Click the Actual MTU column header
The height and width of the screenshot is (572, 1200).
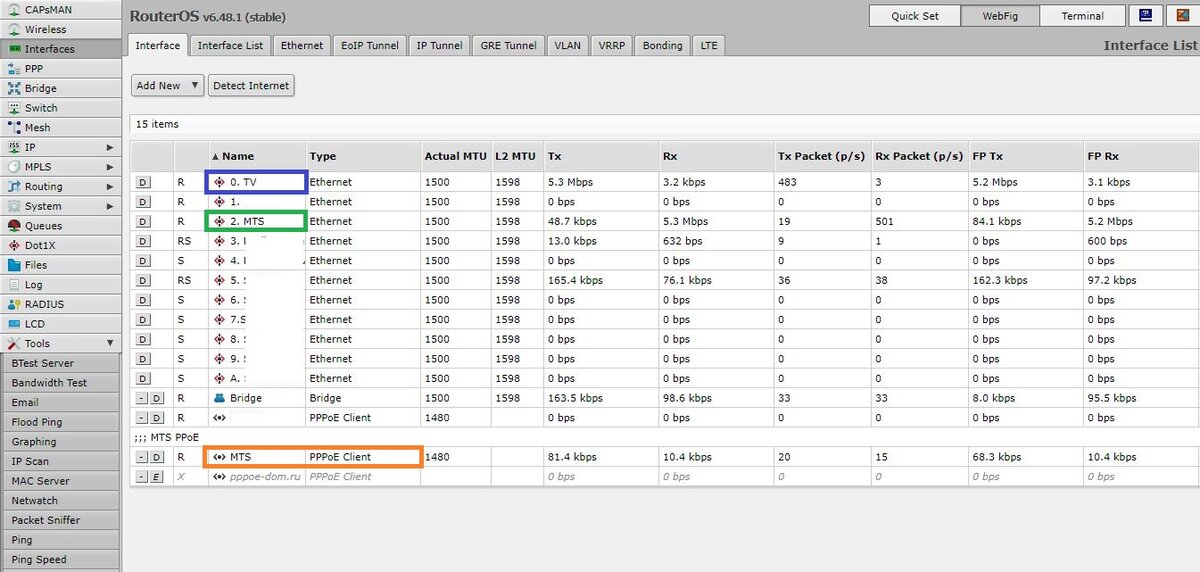point(455,156)
